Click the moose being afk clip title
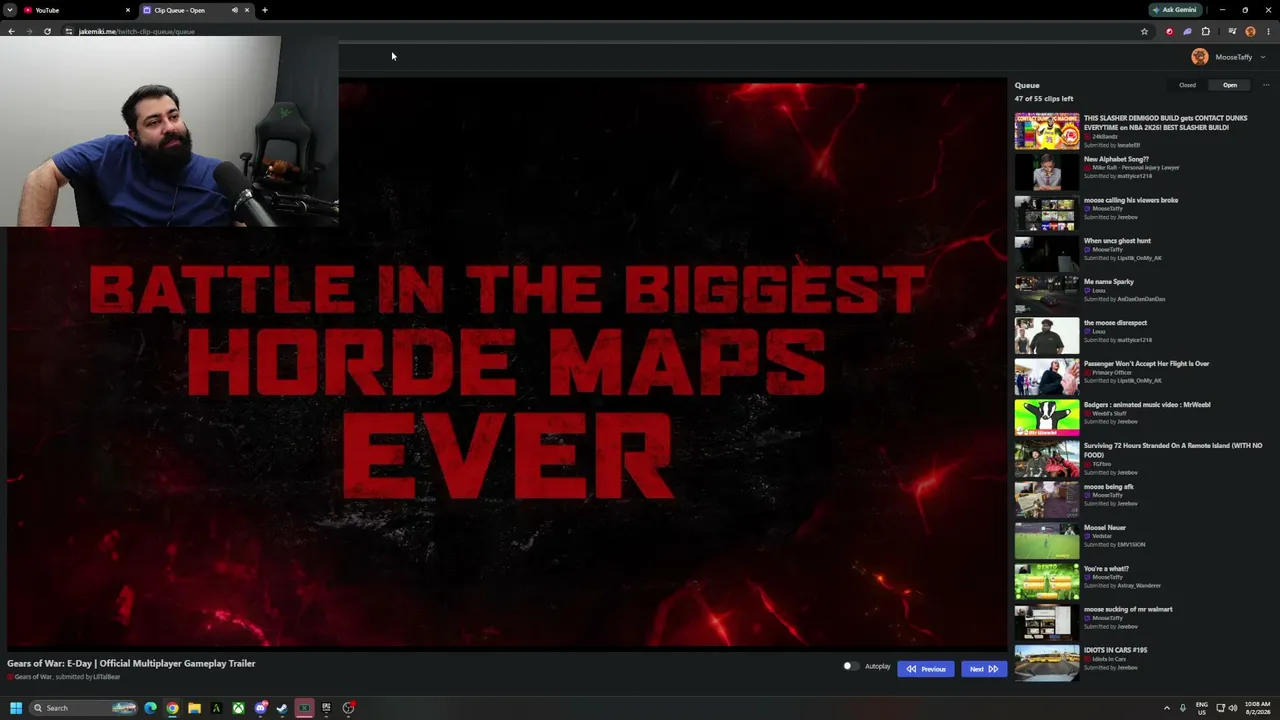Viewport: 1280px width, 720px height. [x=1109, y=487]
